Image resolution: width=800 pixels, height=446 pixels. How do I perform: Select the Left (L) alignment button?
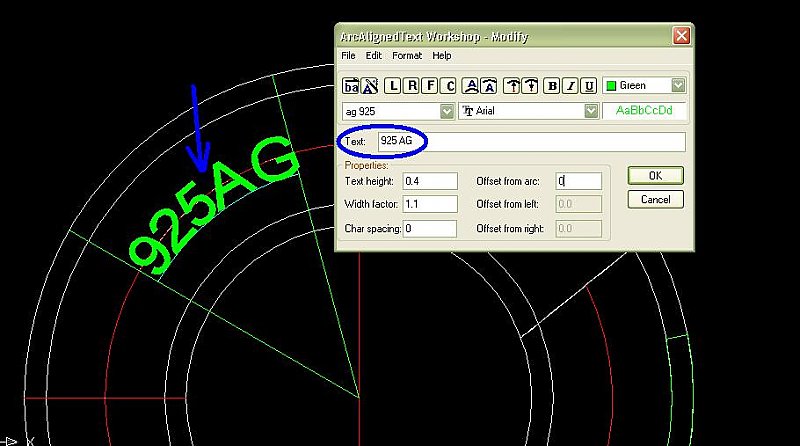[392, 86]
